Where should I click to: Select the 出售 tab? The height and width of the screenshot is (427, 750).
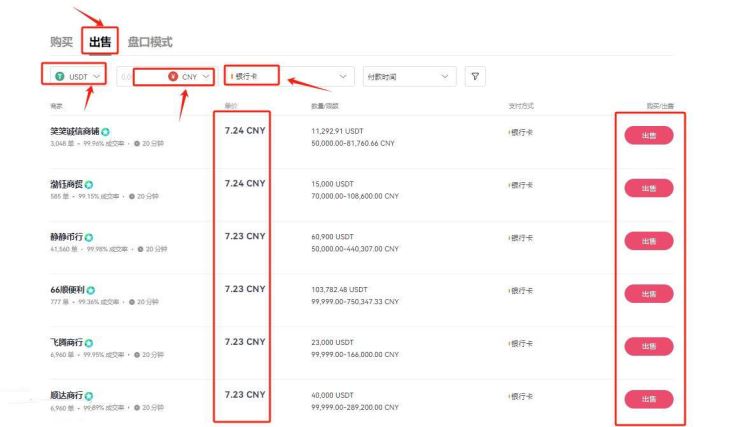(x=100, y=42)
